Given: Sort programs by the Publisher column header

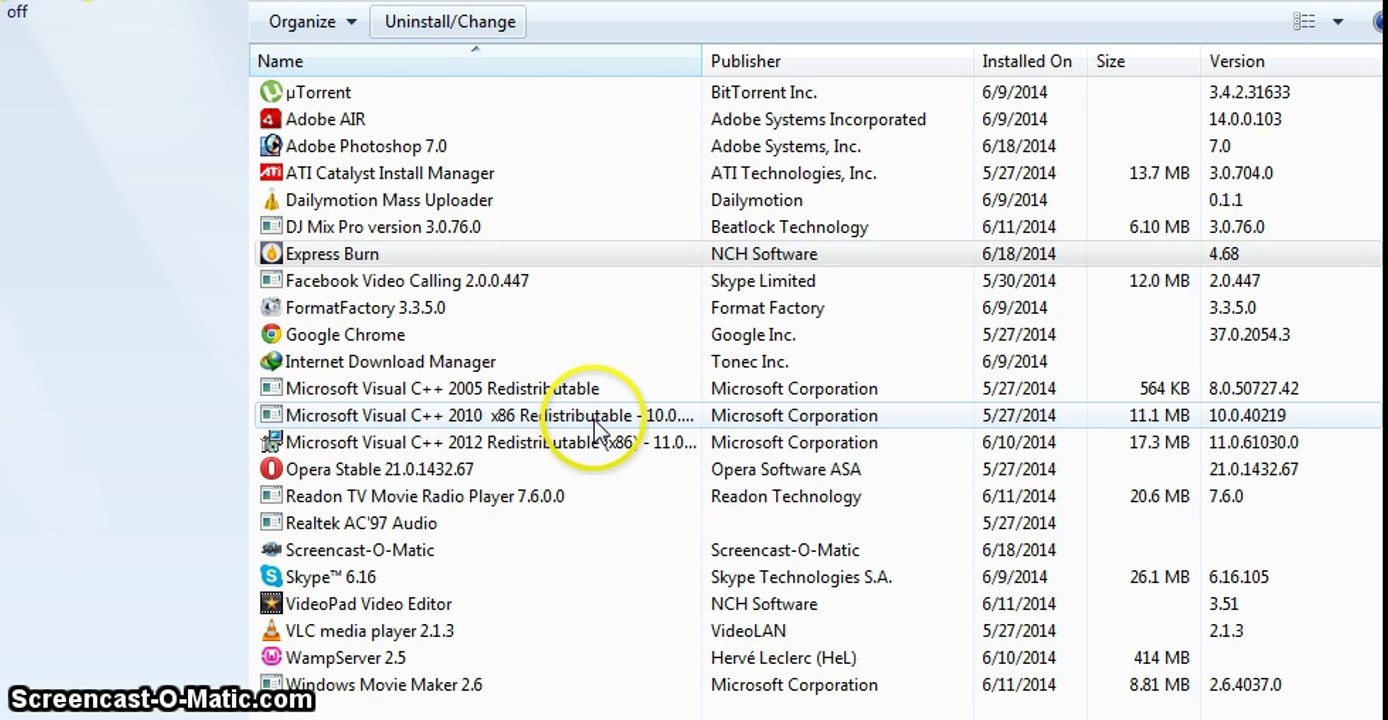Looking at the screenshot, I should [838, 61].
